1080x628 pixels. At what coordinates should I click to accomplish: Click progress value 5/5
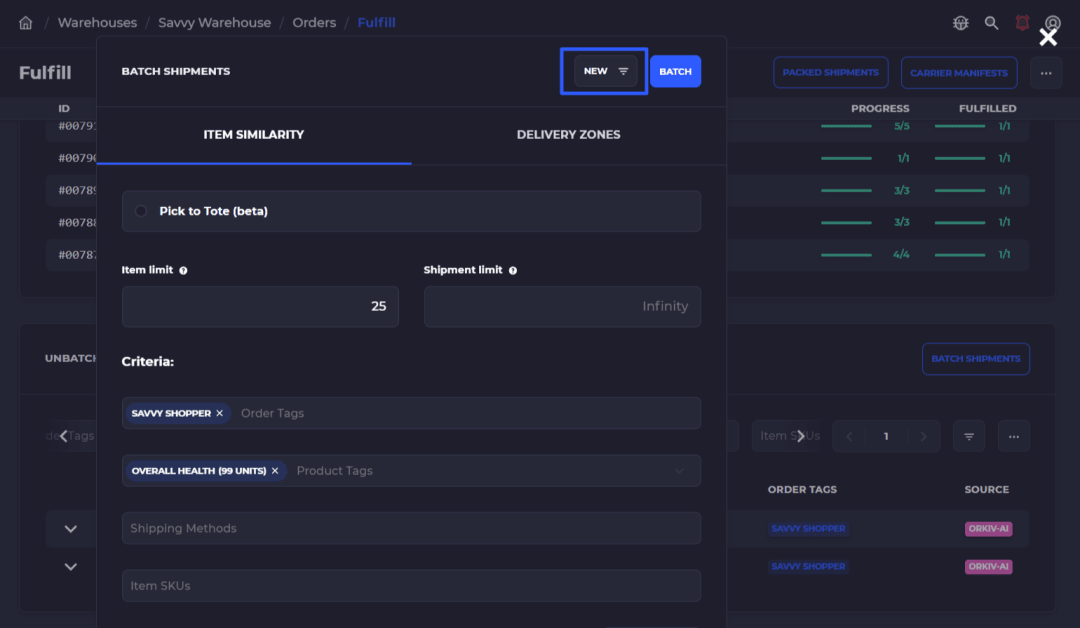(902, 127)
